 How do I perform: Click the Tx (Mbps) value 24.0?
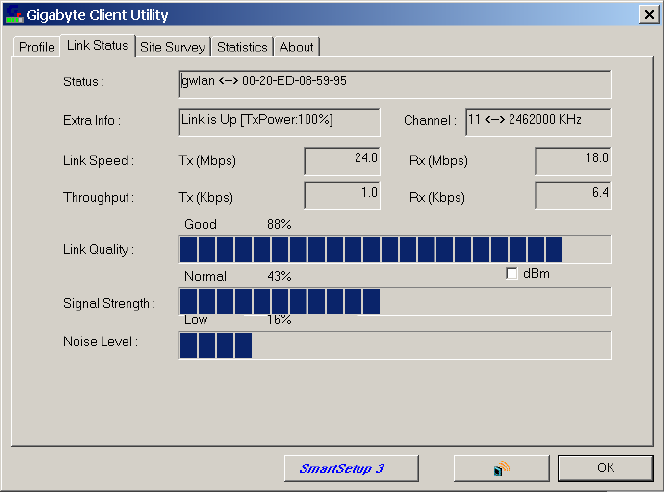(x=342, y=161)
